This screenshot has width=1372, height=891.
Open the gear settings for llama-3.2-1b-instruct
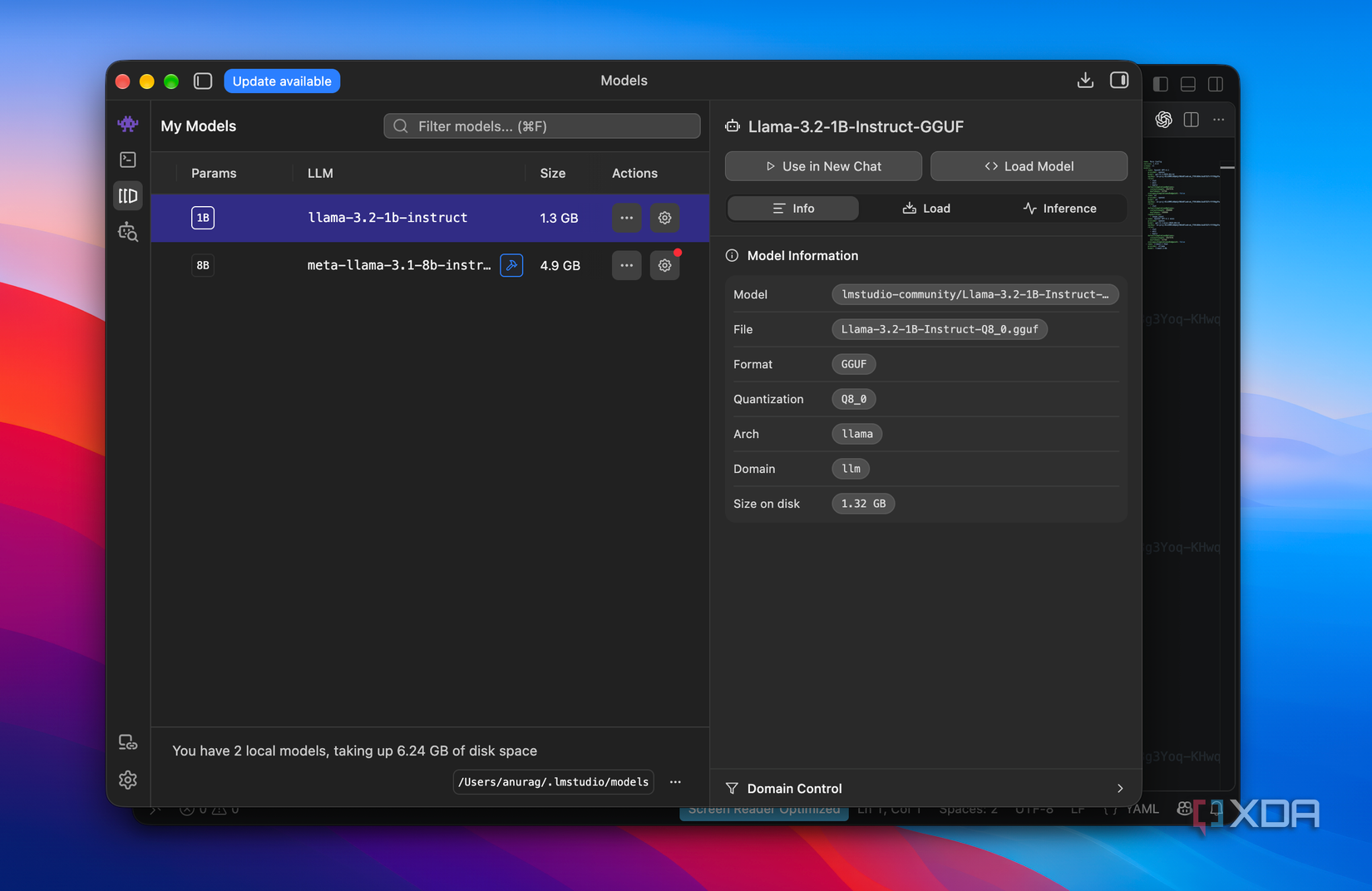point(664,218)
